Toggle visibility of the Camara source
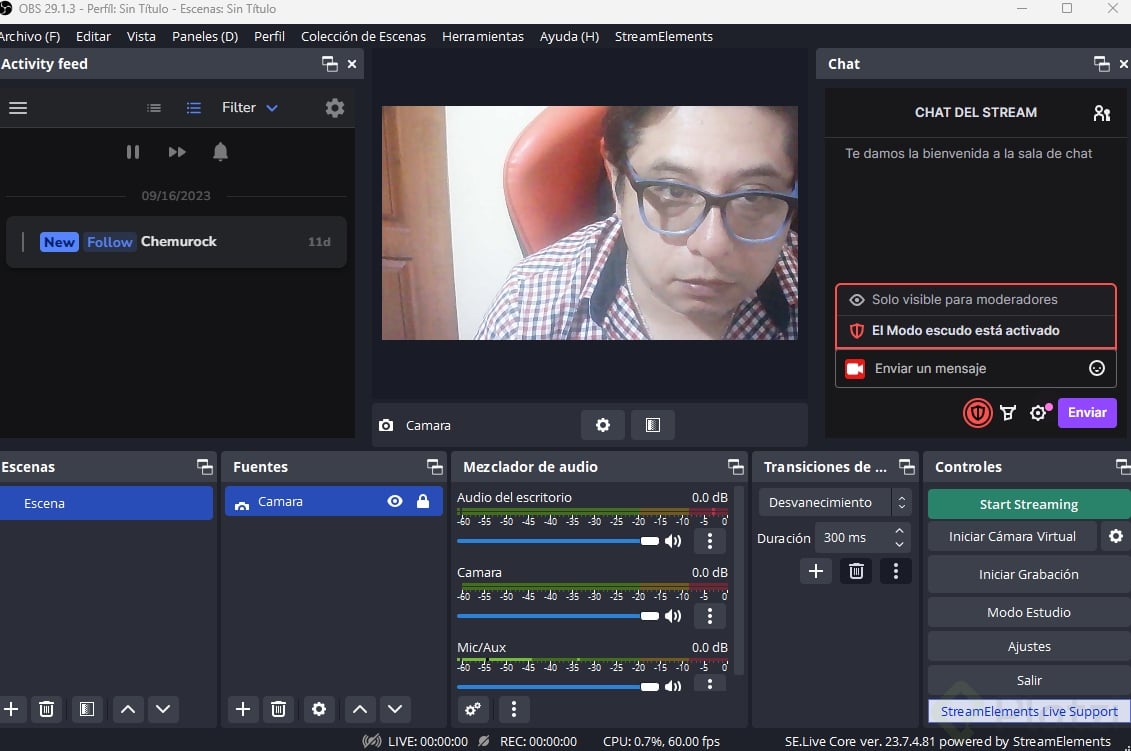The width and height of the screenshot is (1131, 751). point(395,502)
